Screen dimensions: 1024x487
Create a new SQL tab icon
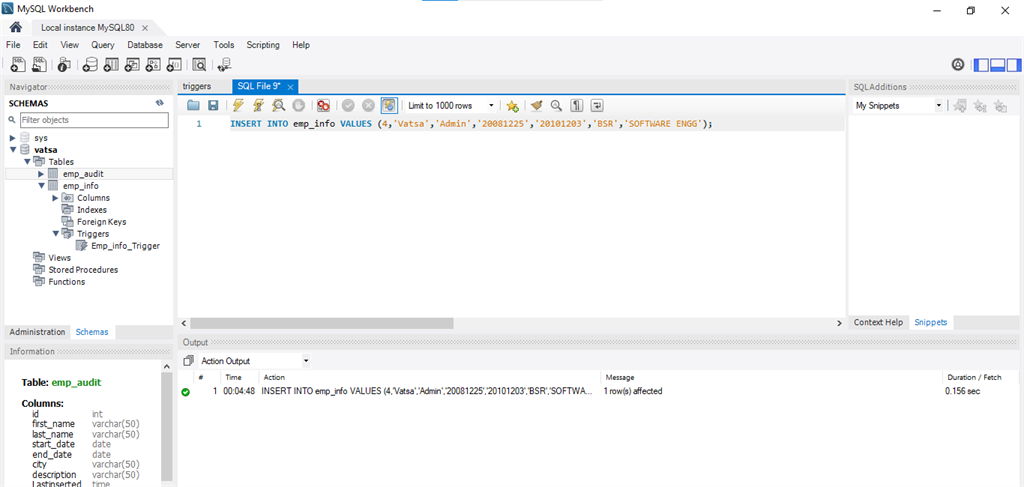(x=18, y=64)
